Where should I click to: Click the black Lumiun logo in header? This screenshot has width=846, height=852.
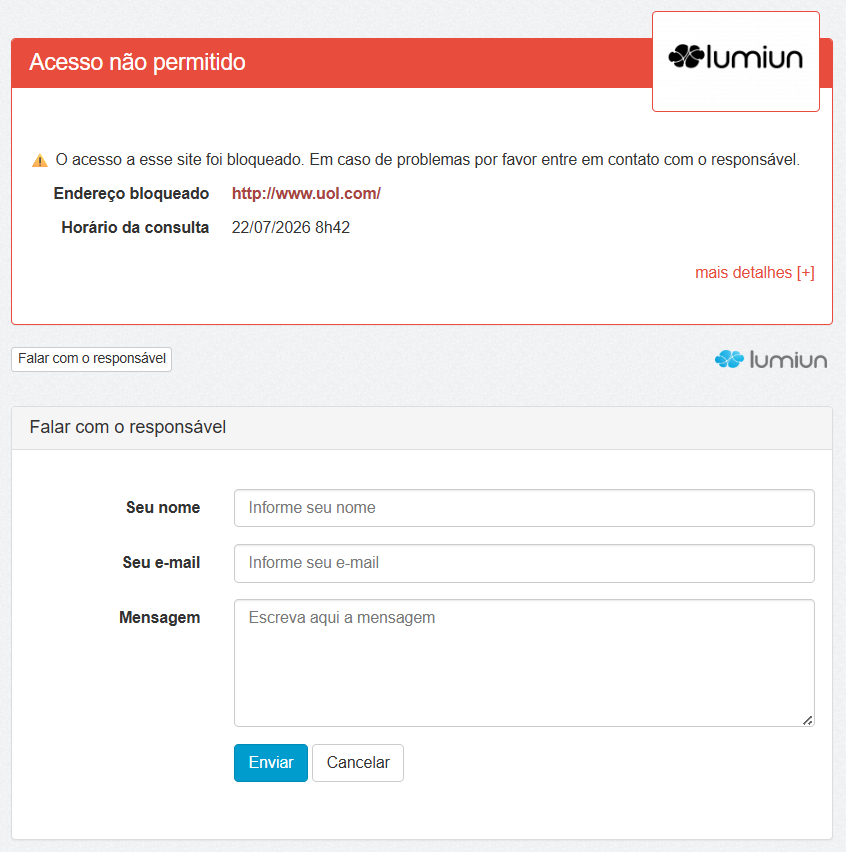tap(736, 57)
